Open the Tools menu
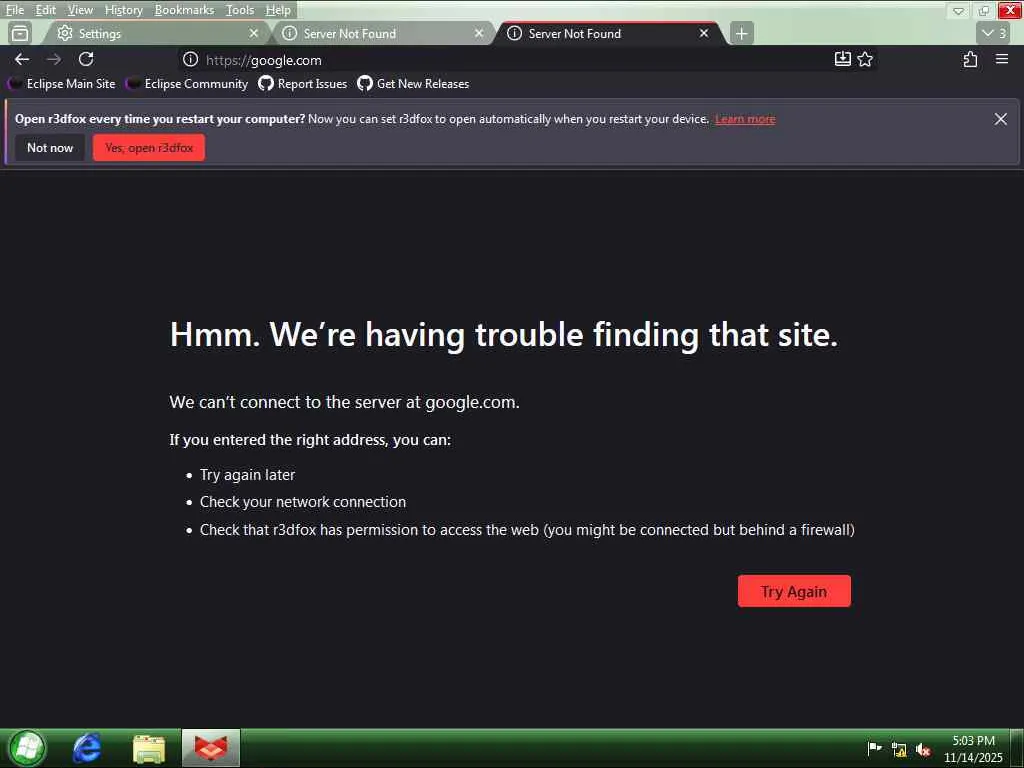This screenshot has height=768, width=1024. [240, 10]
